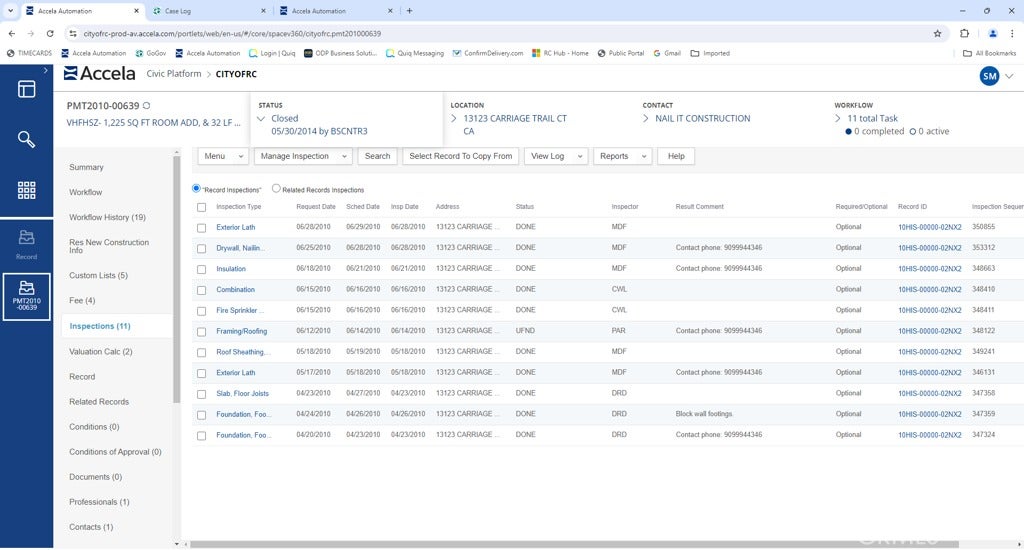The height and width of the screenshot is (550, 1024).
Task: Expand the Reports dropdown menu
Action: point(621,156)
